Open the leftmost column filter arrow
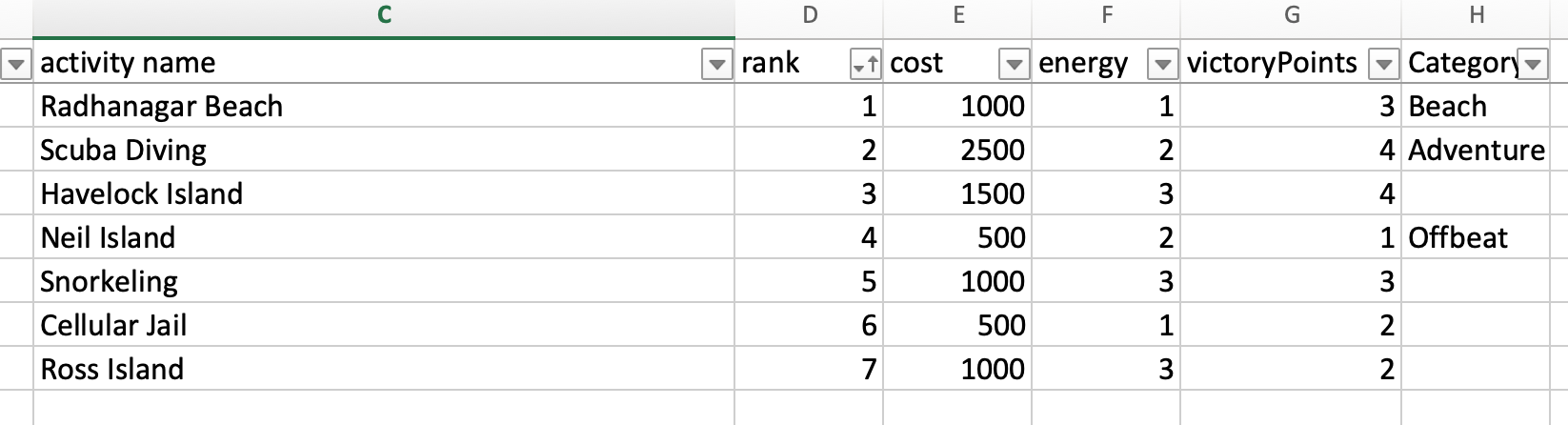 (16, 64)
